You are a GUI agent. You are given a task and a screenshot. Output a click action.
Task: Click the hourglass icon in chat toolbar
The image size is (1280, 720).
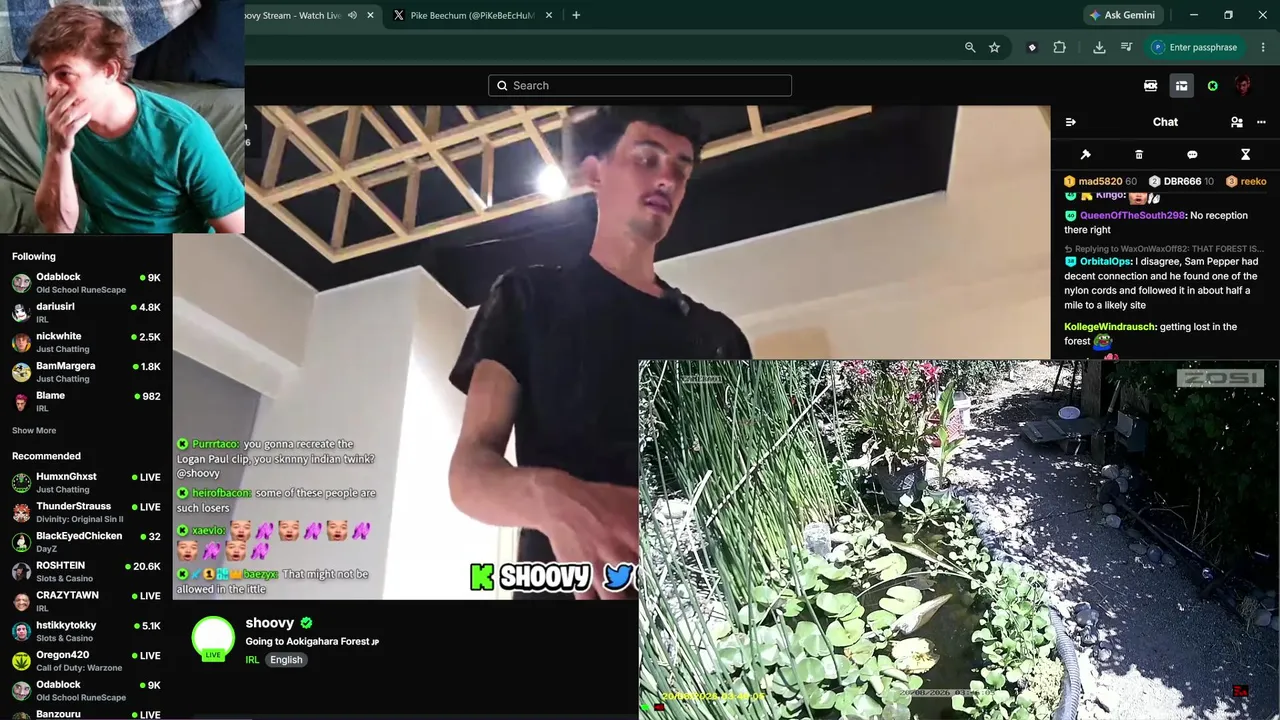pyautogui.click(x=1246, y=155)
